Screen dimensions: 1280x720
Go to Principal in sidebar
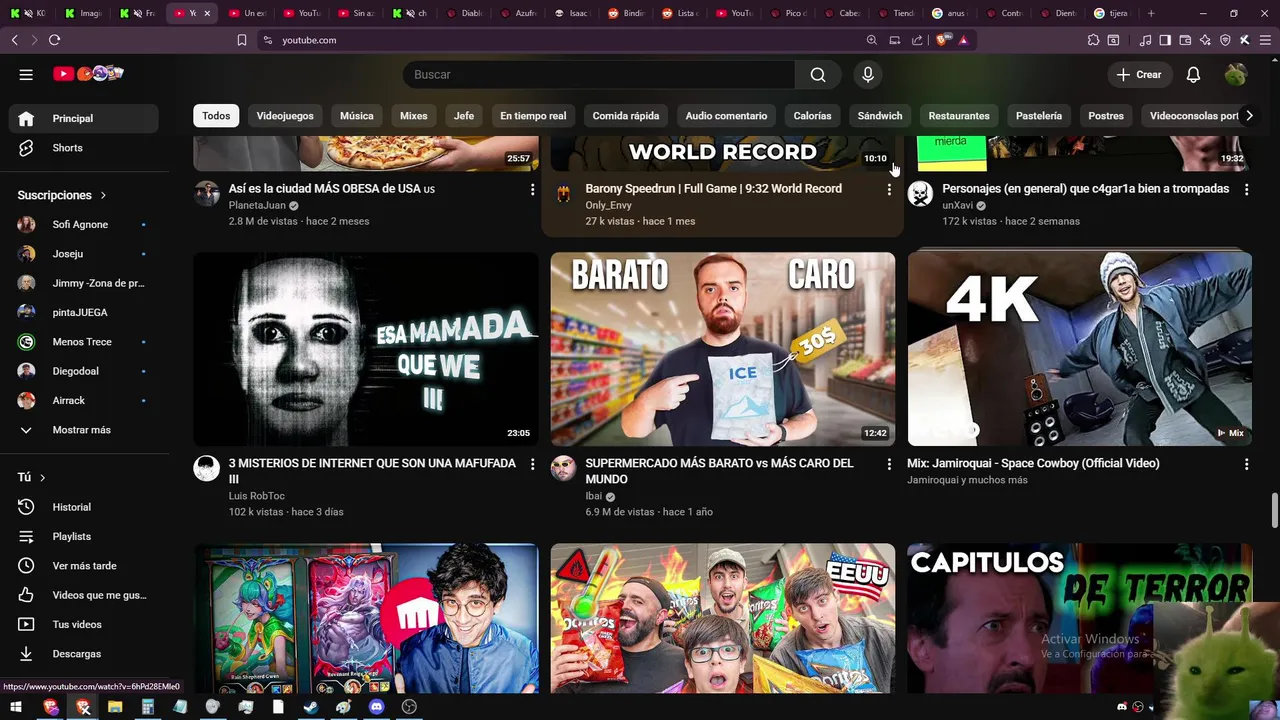(84, 118)
